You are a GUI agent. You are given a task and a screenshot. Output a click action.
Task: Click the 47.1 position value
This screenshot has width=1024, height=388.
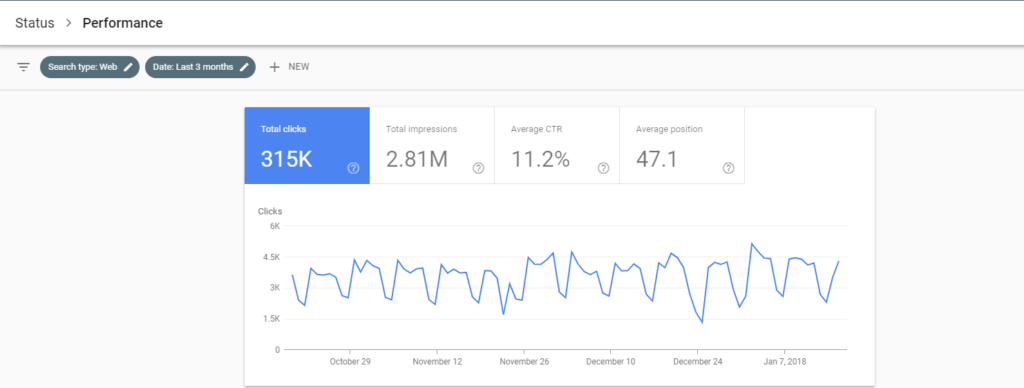click(658, 159)
